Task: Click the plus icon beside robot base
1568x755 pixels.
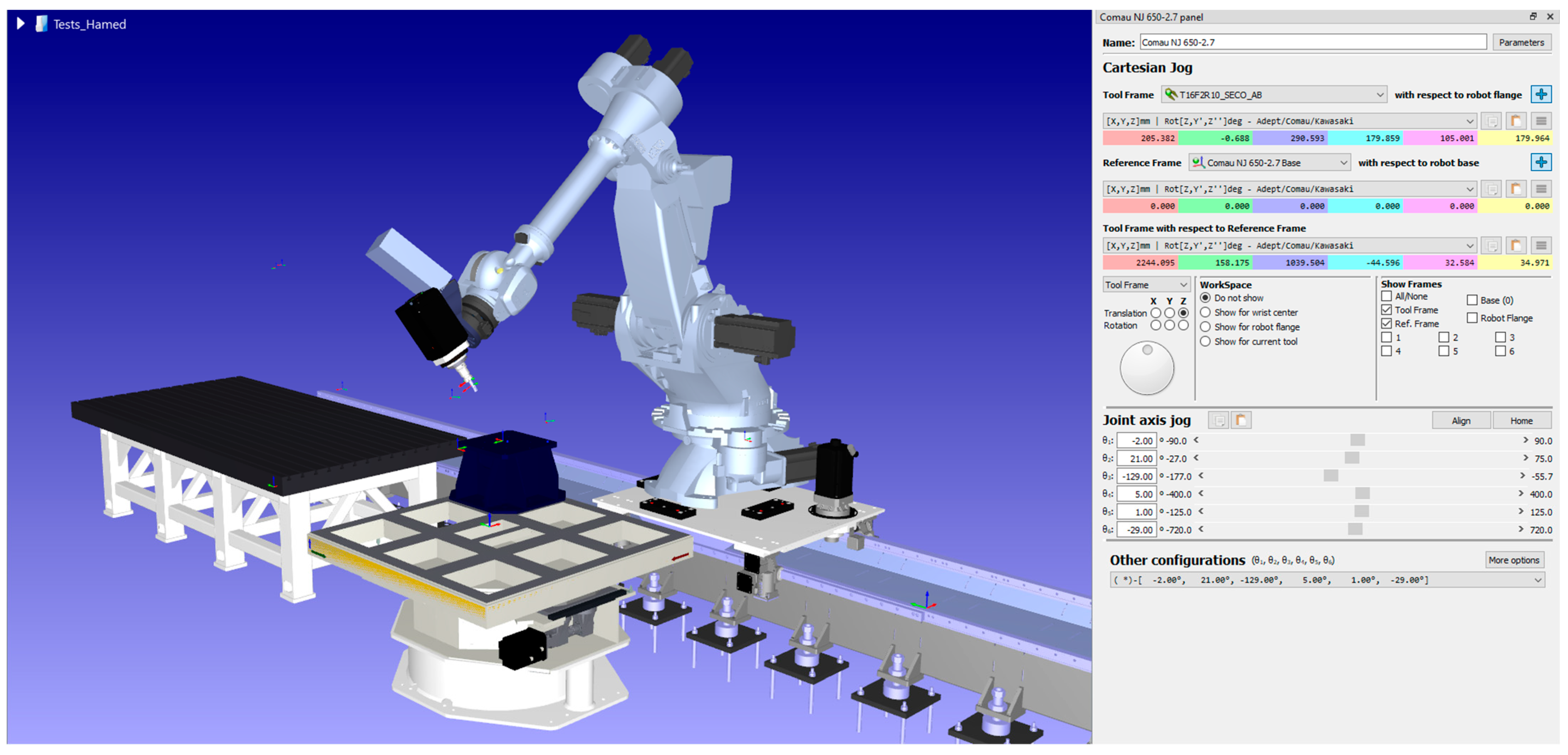Action: pyautogui.click(x=1541, y=162)
